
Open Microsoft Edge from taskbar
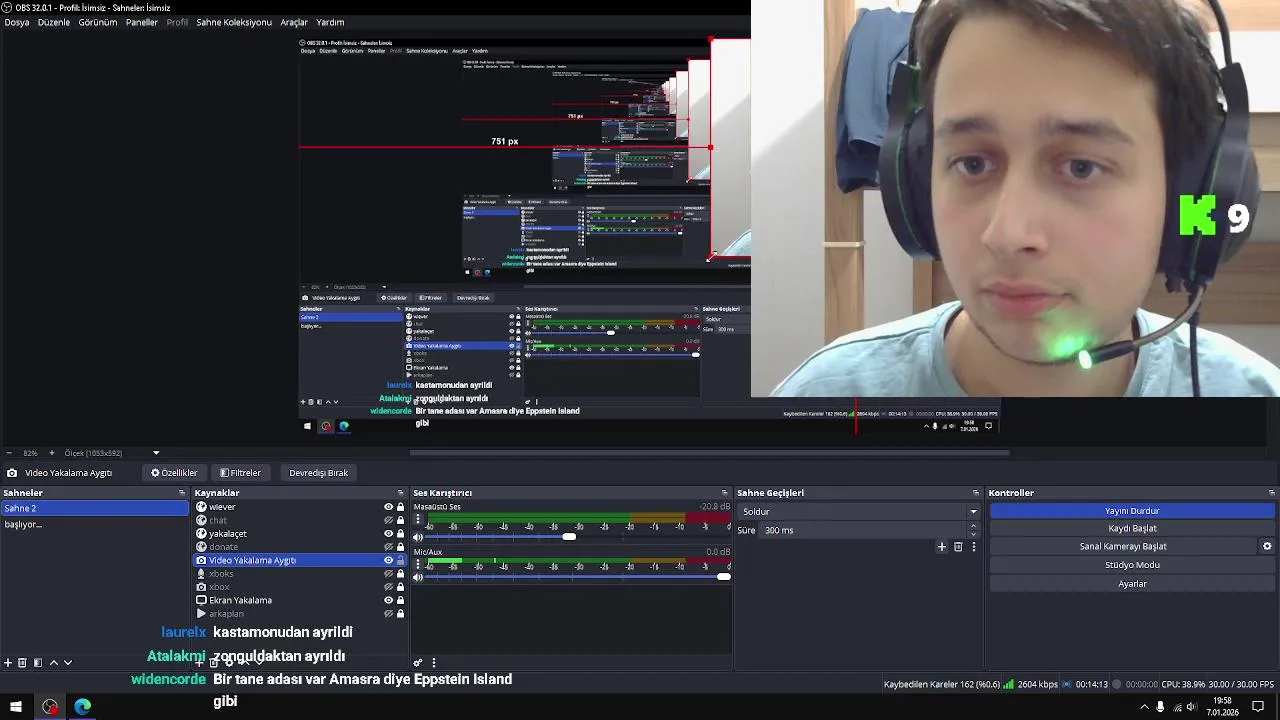point(83,707)
